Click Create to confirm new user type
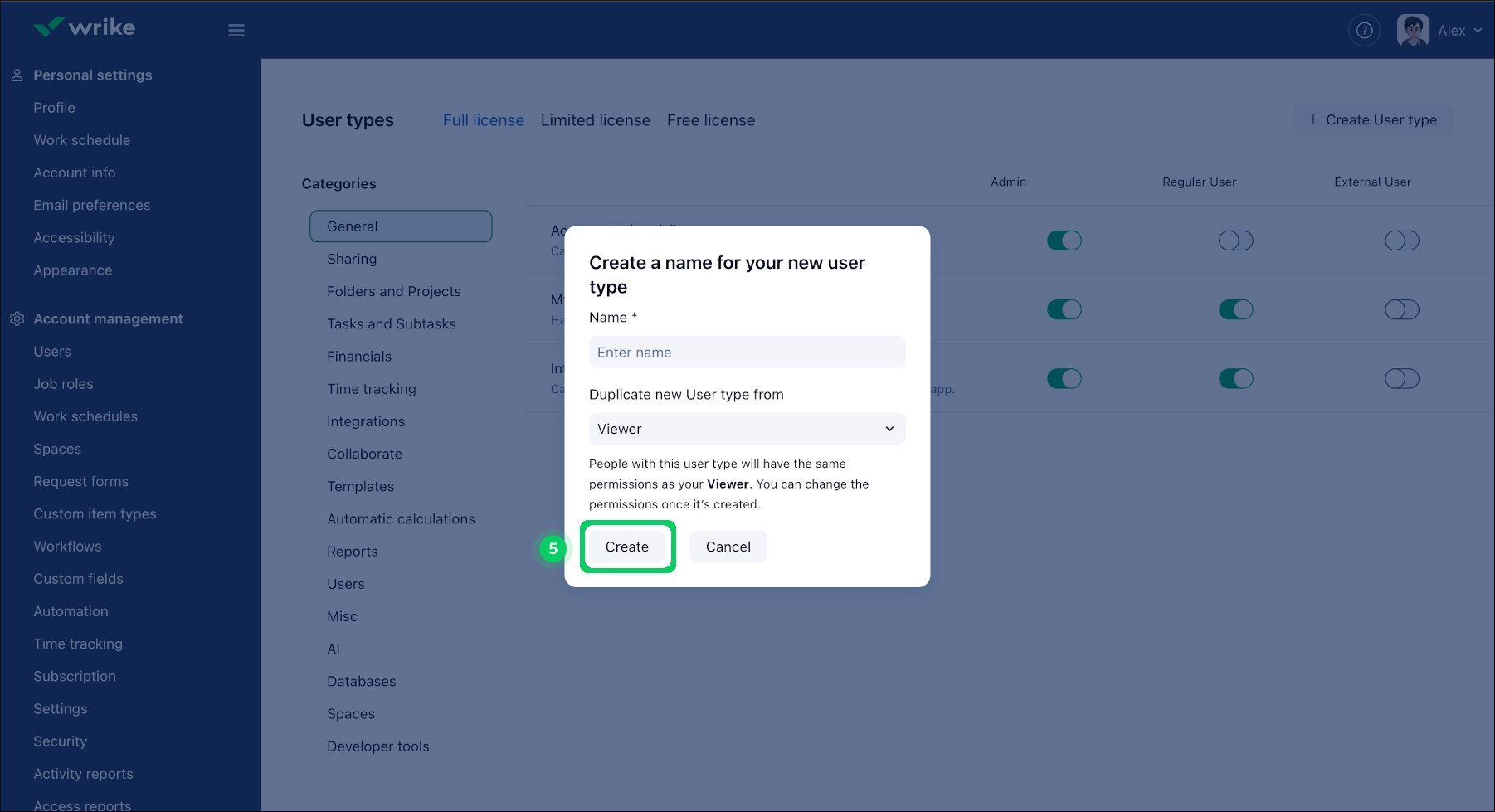 point(627,547)
